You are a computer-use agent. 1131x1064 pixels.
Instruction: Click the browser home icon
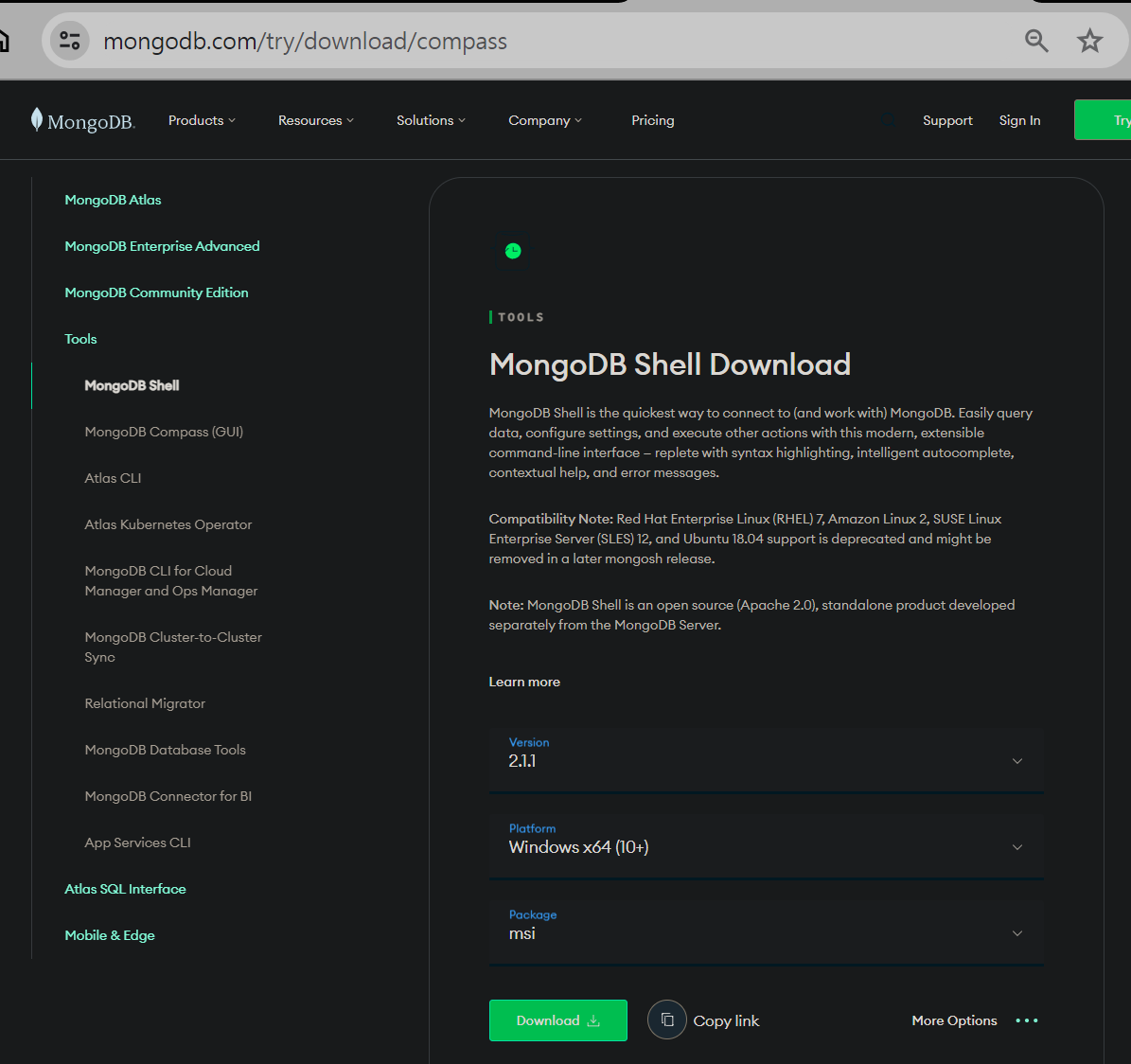point(4,41)
